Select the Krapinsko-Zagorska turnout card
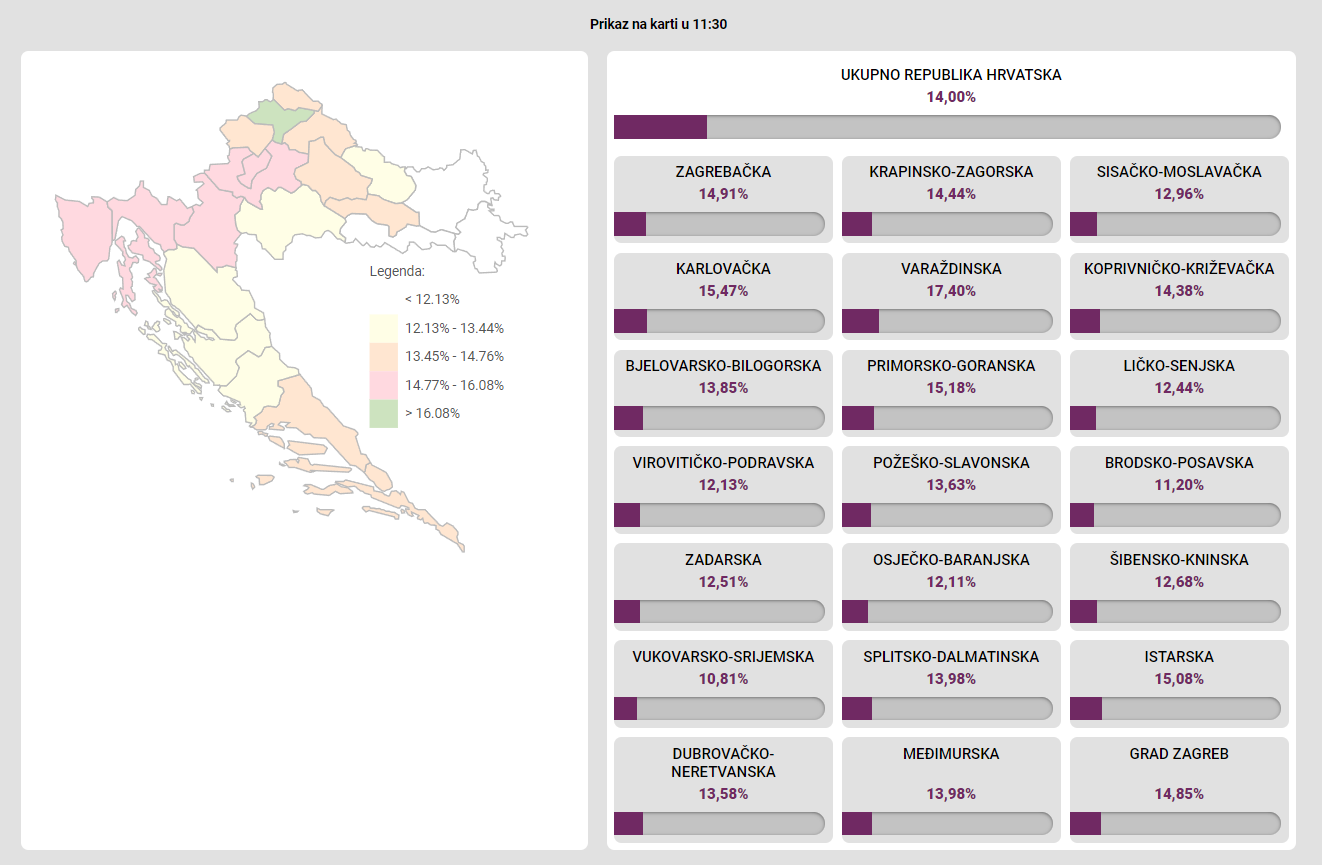The height and width of the screenshot is (865, 1322). click(x=951, y=199)
